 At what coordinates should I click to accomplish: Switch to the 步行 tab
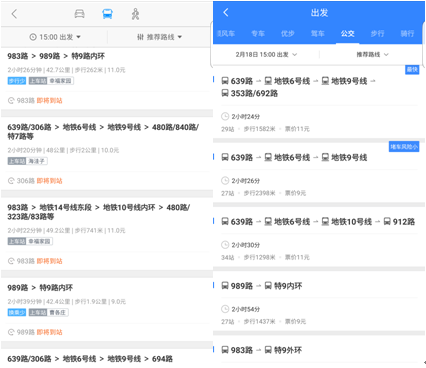377,33
